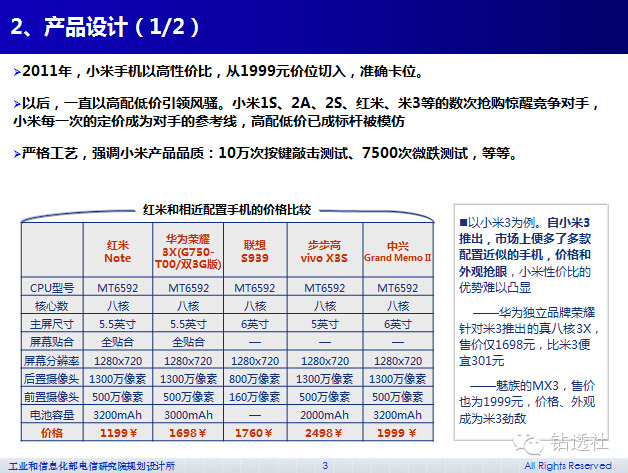Click the 主屏尺寸 row label
The width and height of the screenshot is (628, 473).
click(x=52, y=324)
